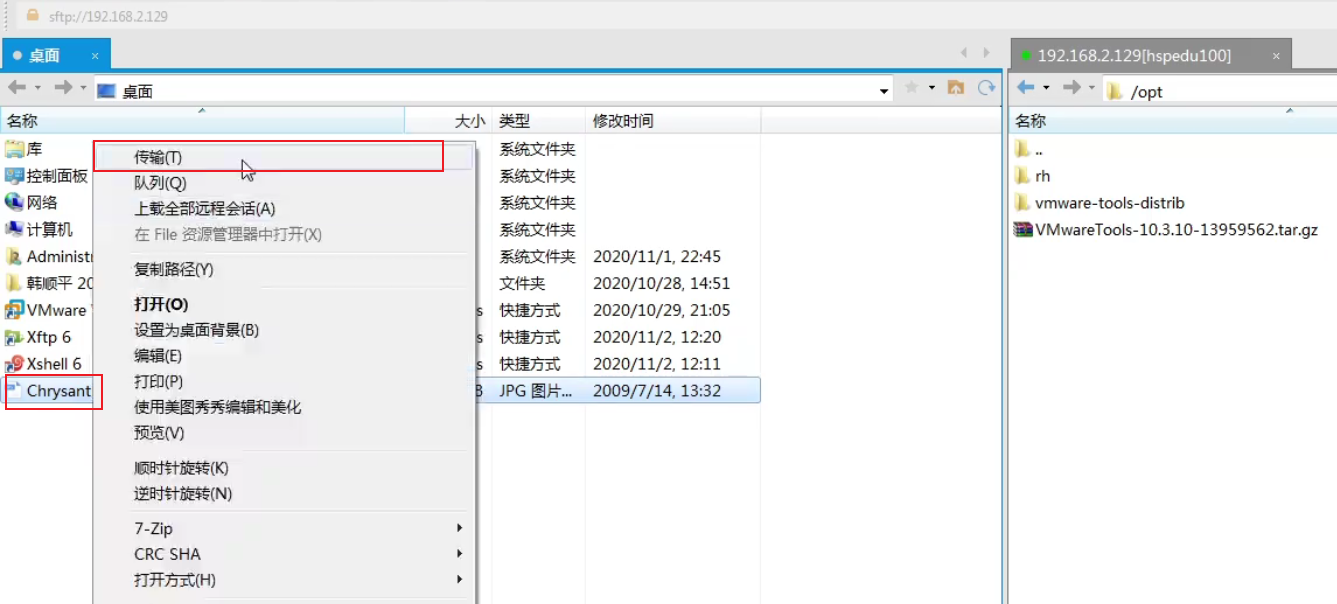Choose 打印(P) from the context menu
This screenshot has height=604, width=1337.
[284, 382]
